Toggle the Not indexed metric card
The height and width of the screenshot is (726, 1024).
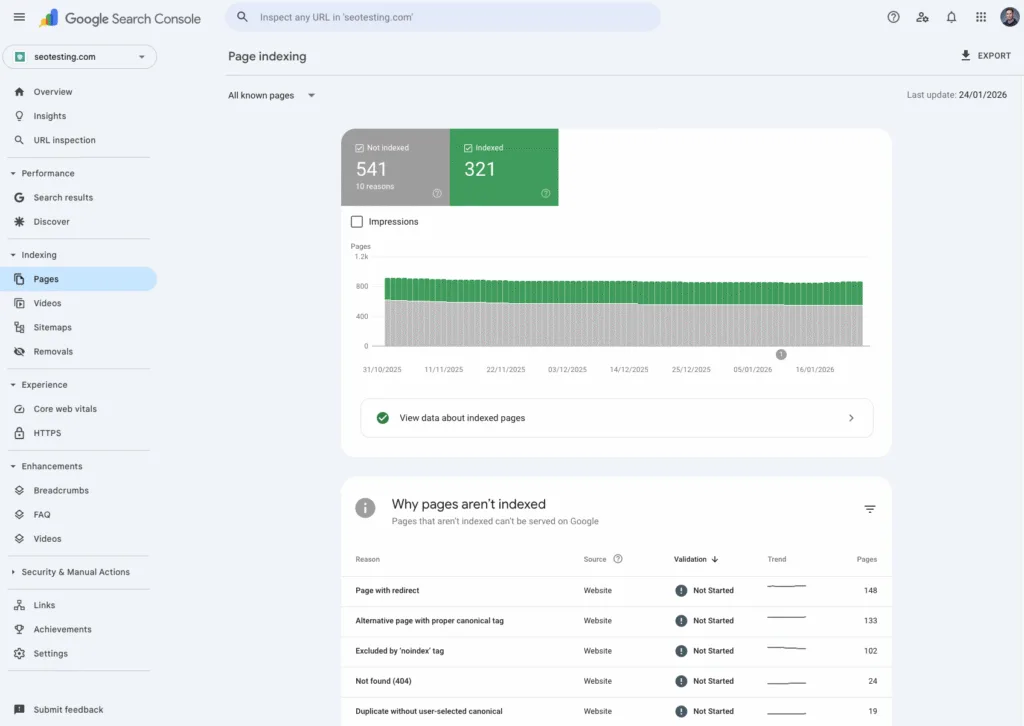[395, 167]
